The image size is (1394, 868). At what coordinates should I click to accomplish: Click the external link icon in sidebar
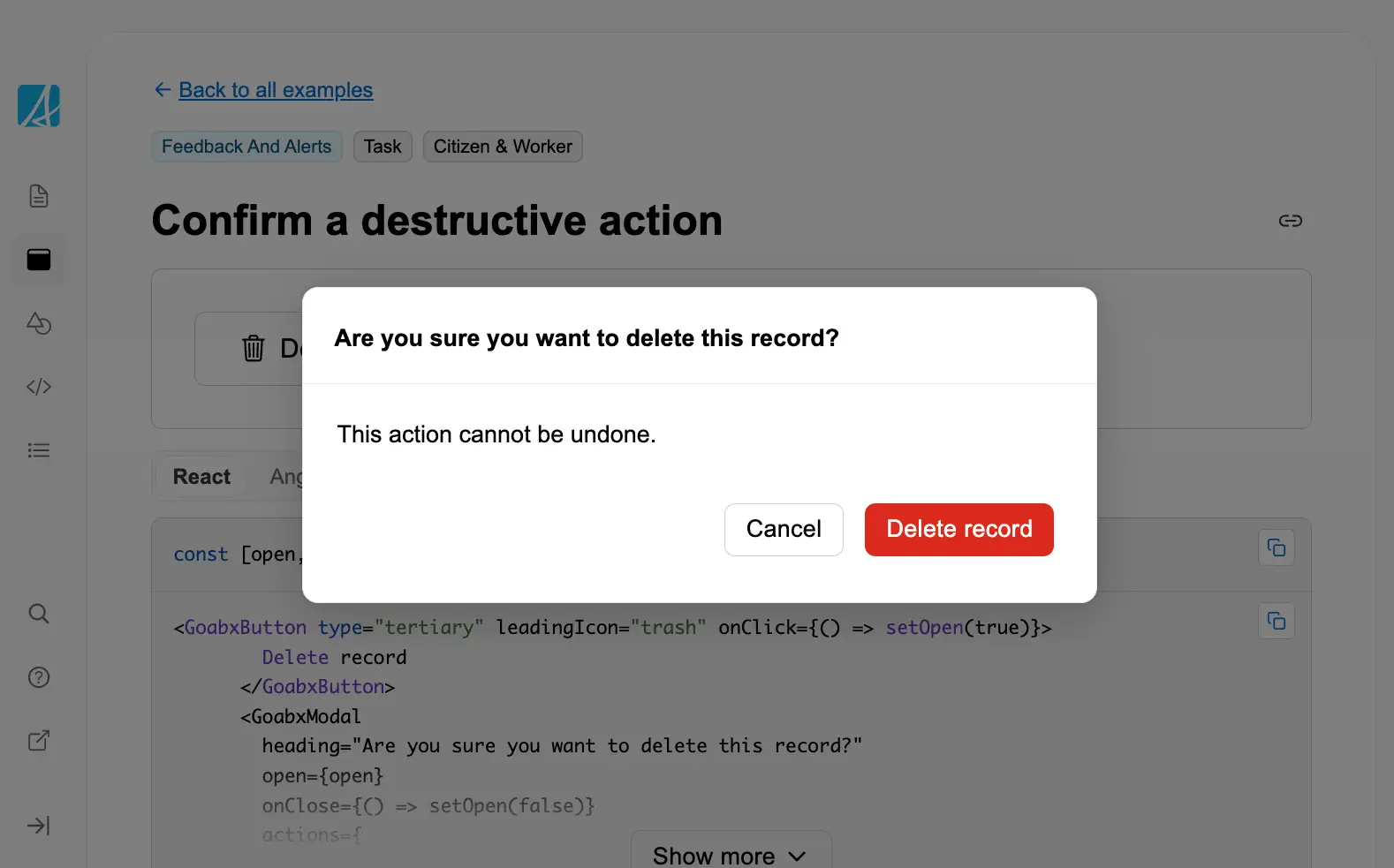(x=39, y=741)
